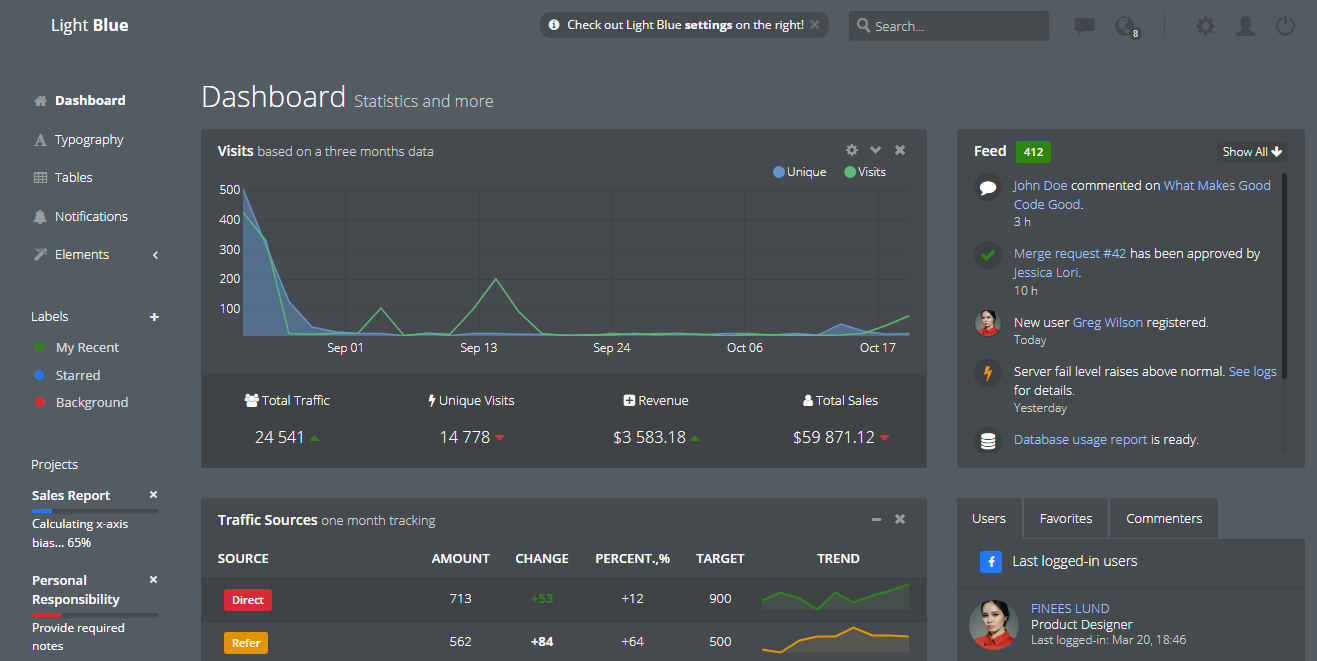
Task: Click the power/logout icon in top bar
Action: (x=1285, y=26)
